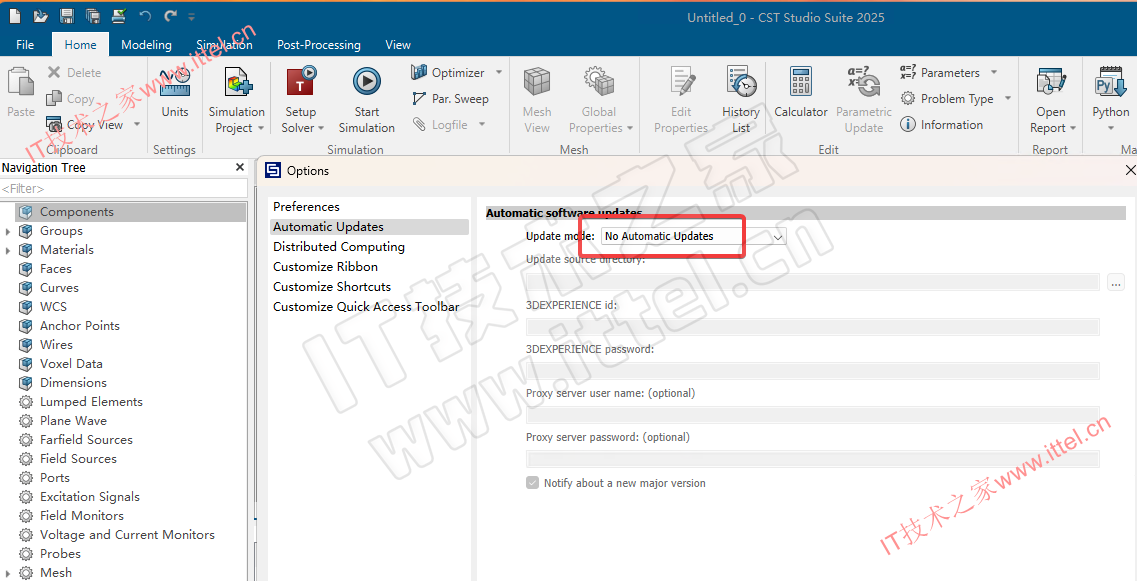Switch to the Home ribbon tab
This screenshot has height=581, width=1137.
click(80, 45)
